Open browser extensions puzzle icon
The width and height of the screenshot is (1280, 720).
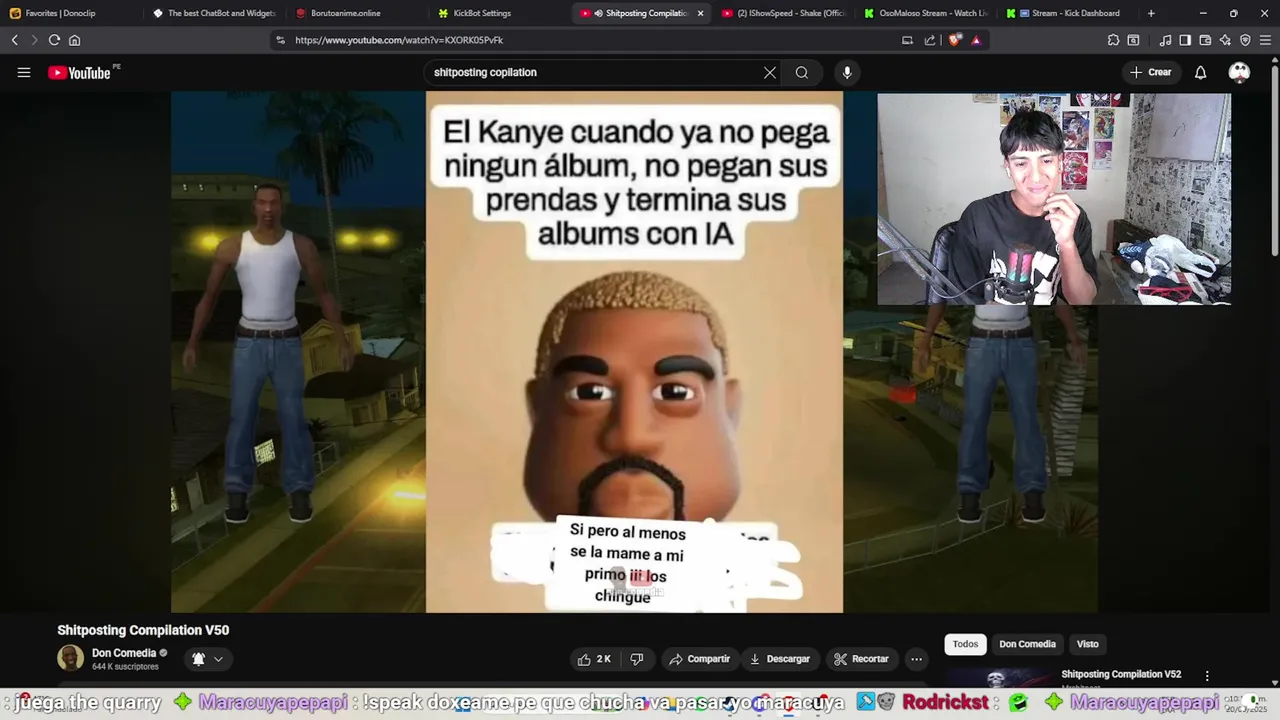(1113, 40)
